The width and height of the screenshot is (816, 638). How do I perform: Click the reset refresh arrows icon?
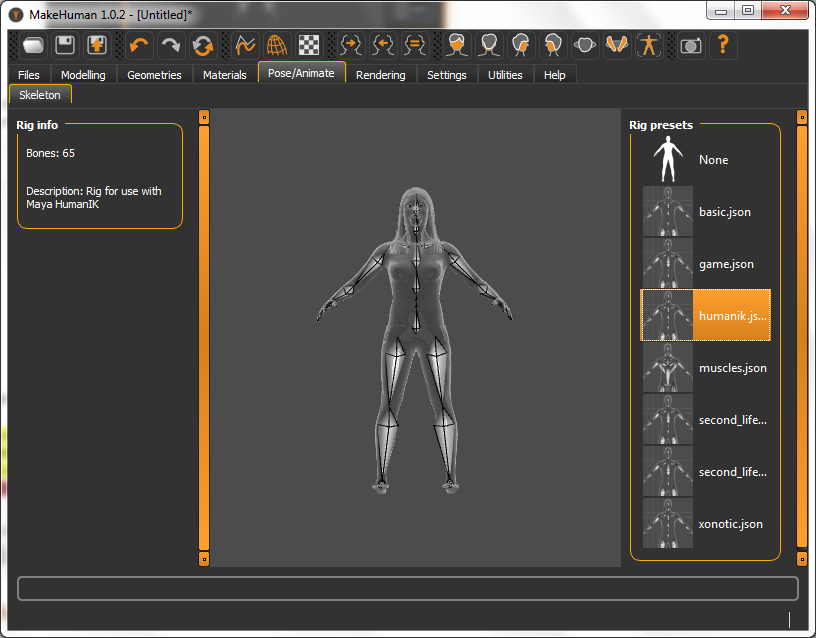(x=203, y=45)
